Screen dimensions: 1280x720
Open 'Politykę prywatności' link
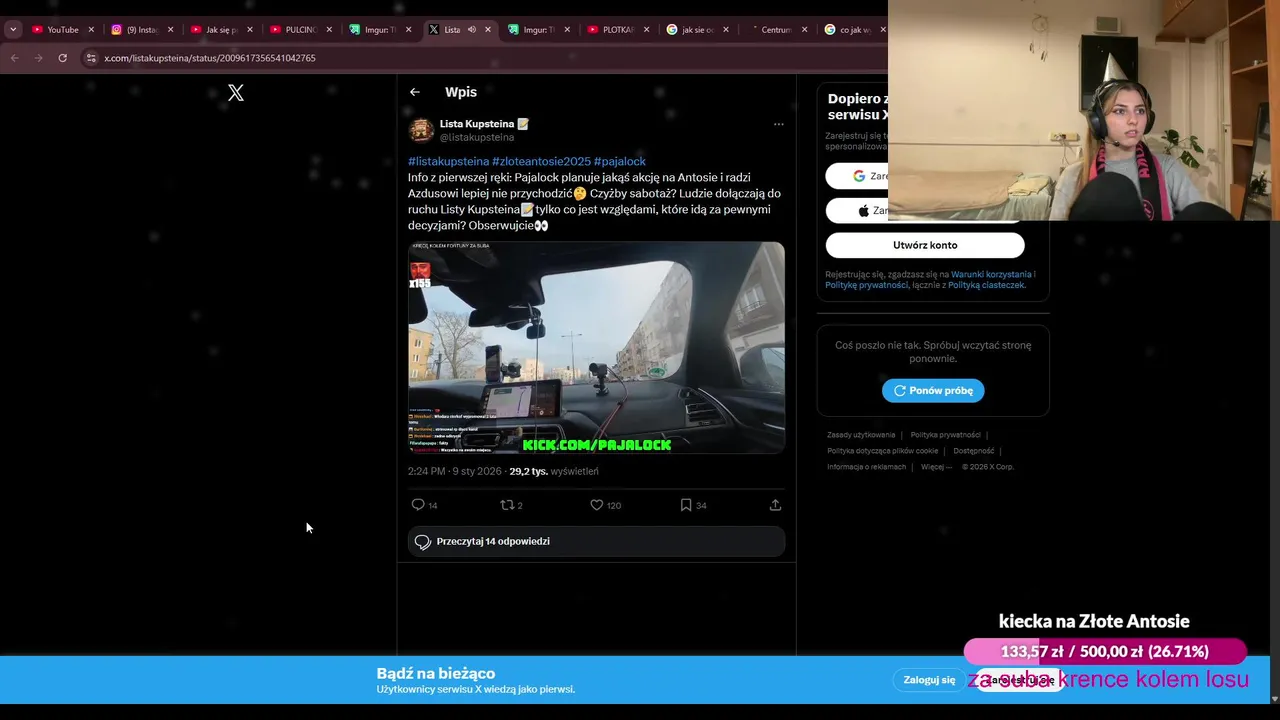(x=866, y=285)
